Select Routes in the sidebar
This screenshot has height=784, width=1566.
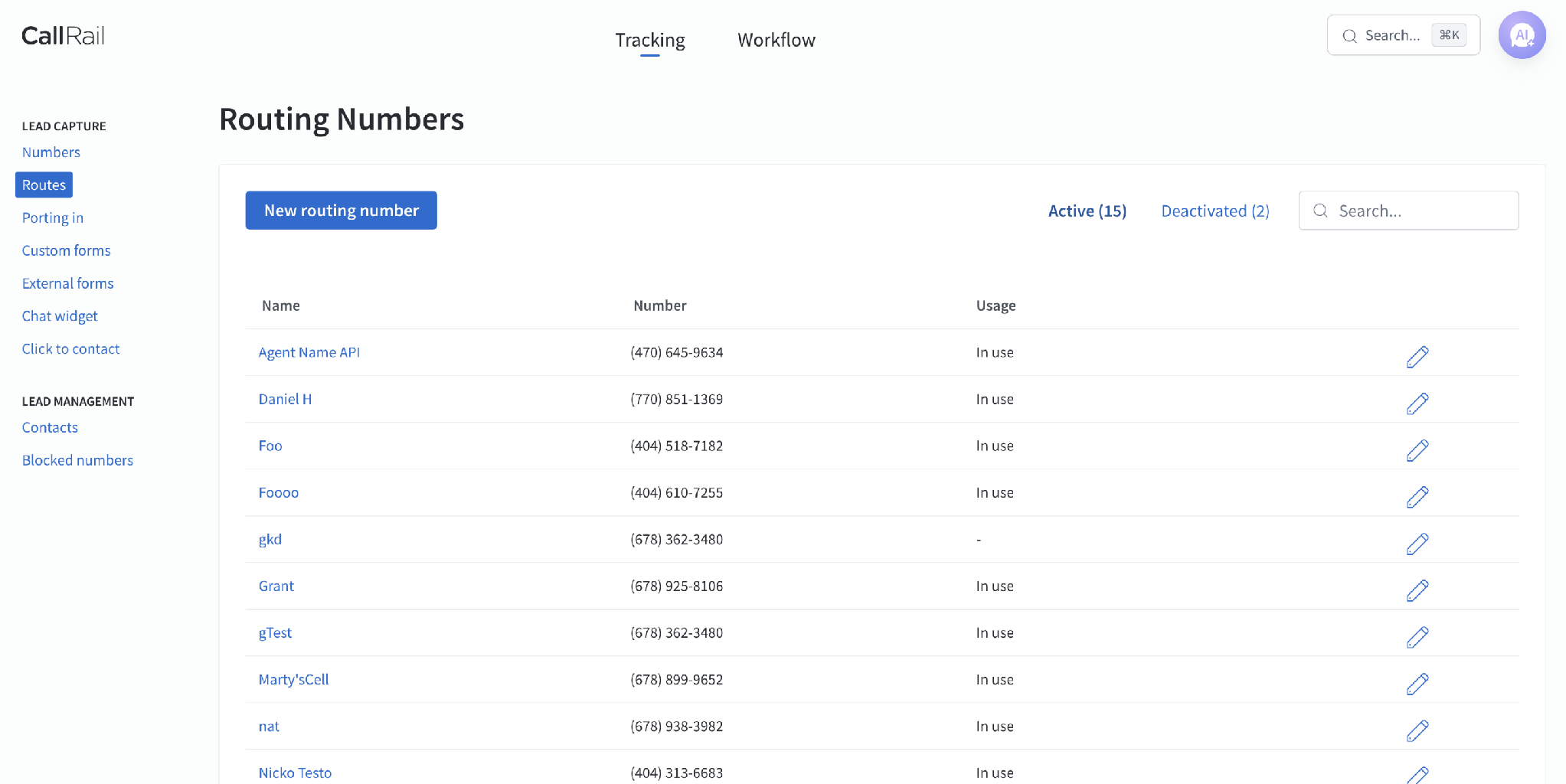click(x=44, y=185)
